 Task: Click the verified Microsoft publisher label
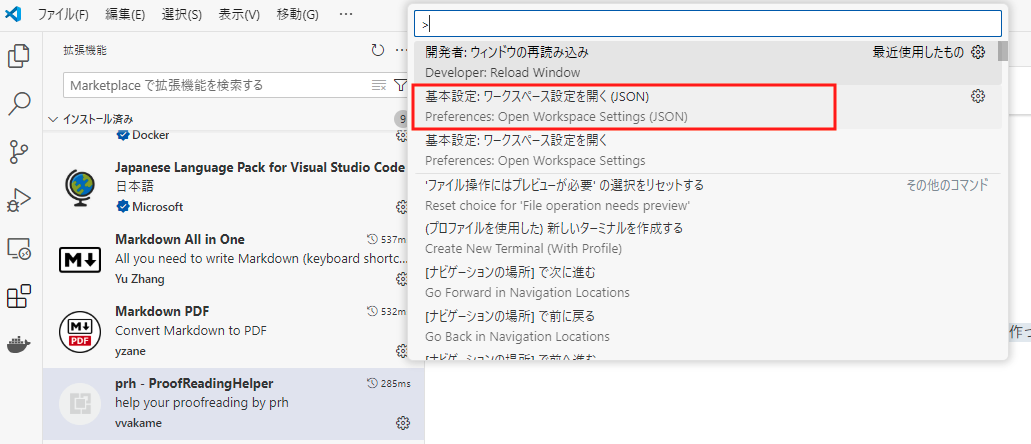[x=150, y=207]
